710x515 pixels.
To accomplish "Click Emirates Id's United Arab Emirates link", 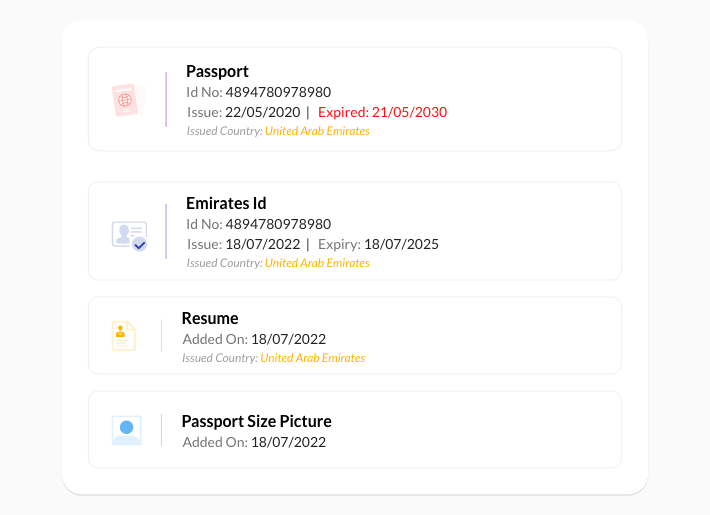I will pyautogui.click(x=317, y=263).
